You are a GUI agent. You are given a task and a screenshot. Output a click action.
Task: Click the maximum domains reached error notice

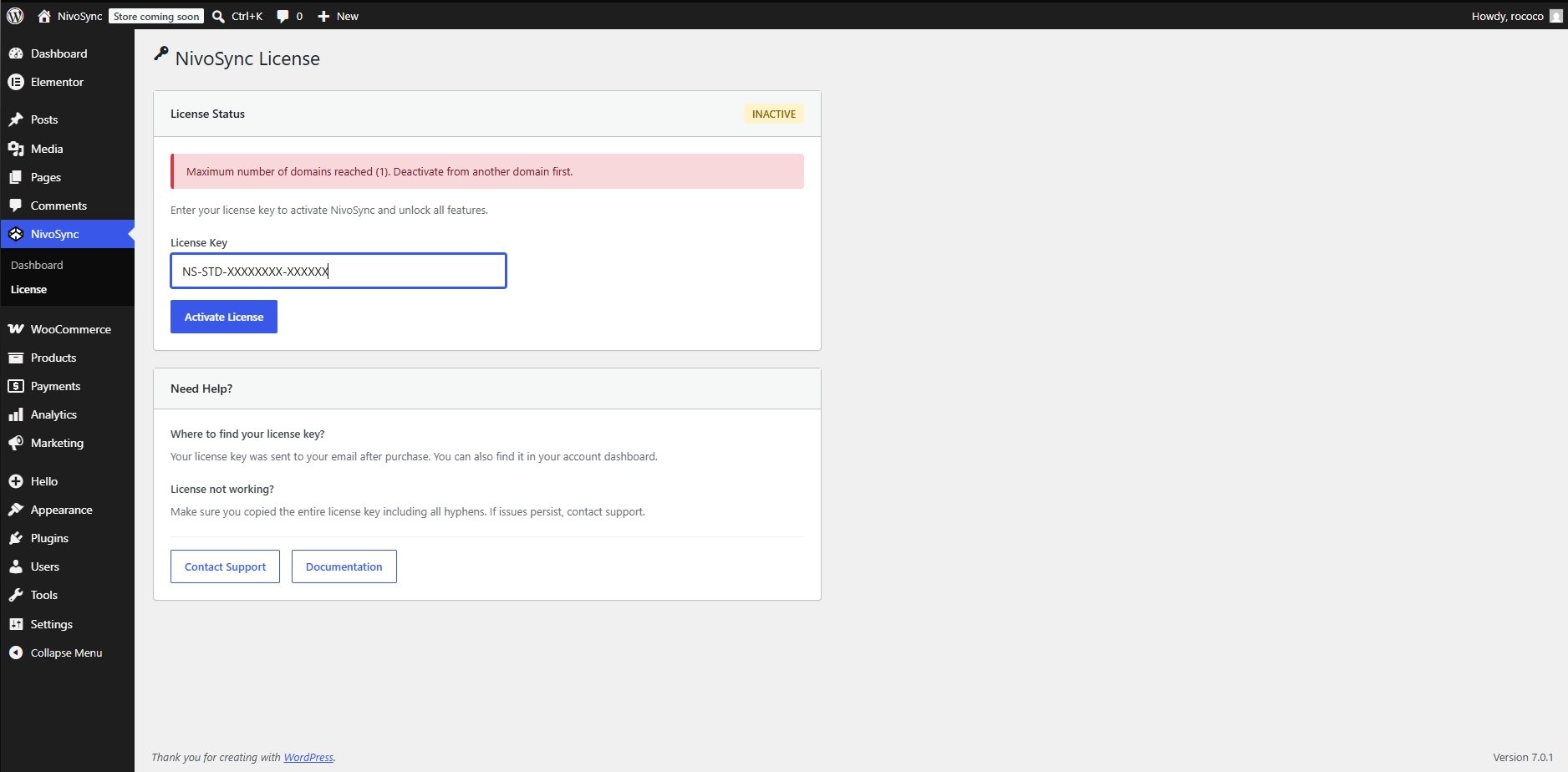tap(487, 171)
